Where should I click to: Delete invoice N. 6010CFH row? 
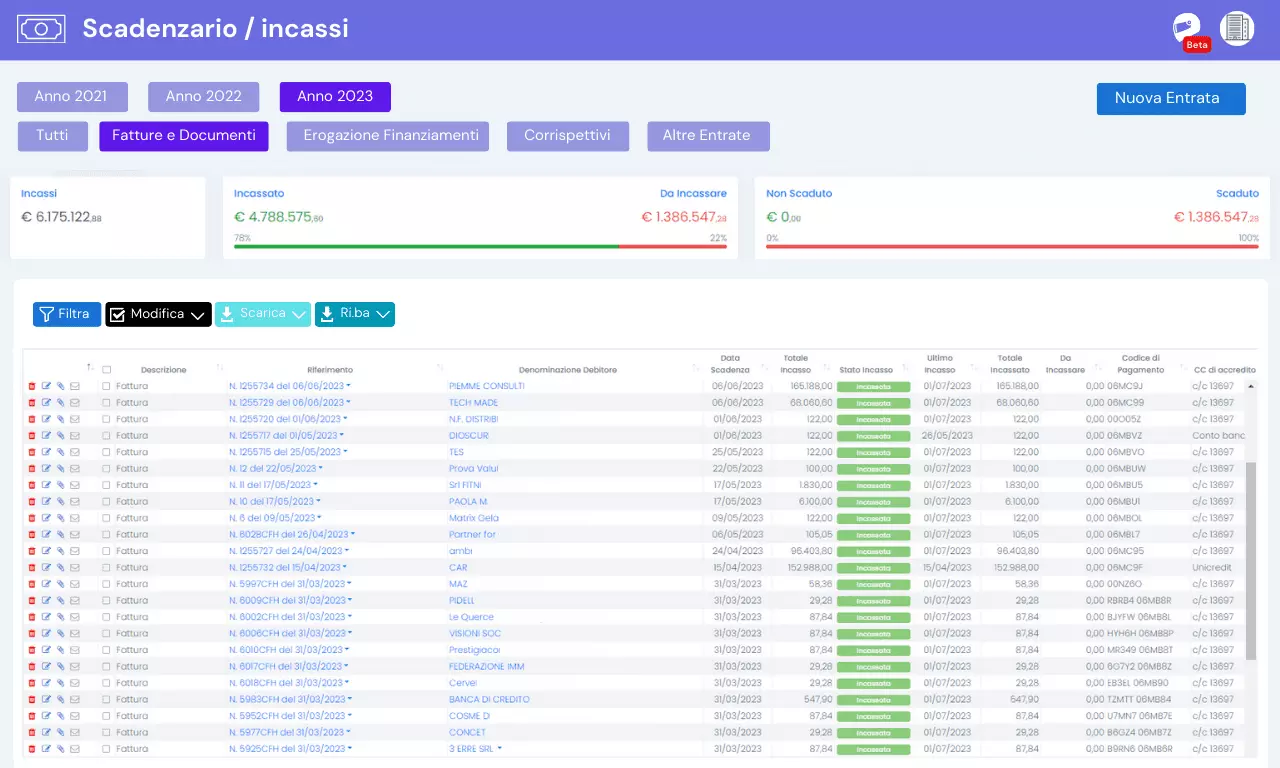[31, 650]
